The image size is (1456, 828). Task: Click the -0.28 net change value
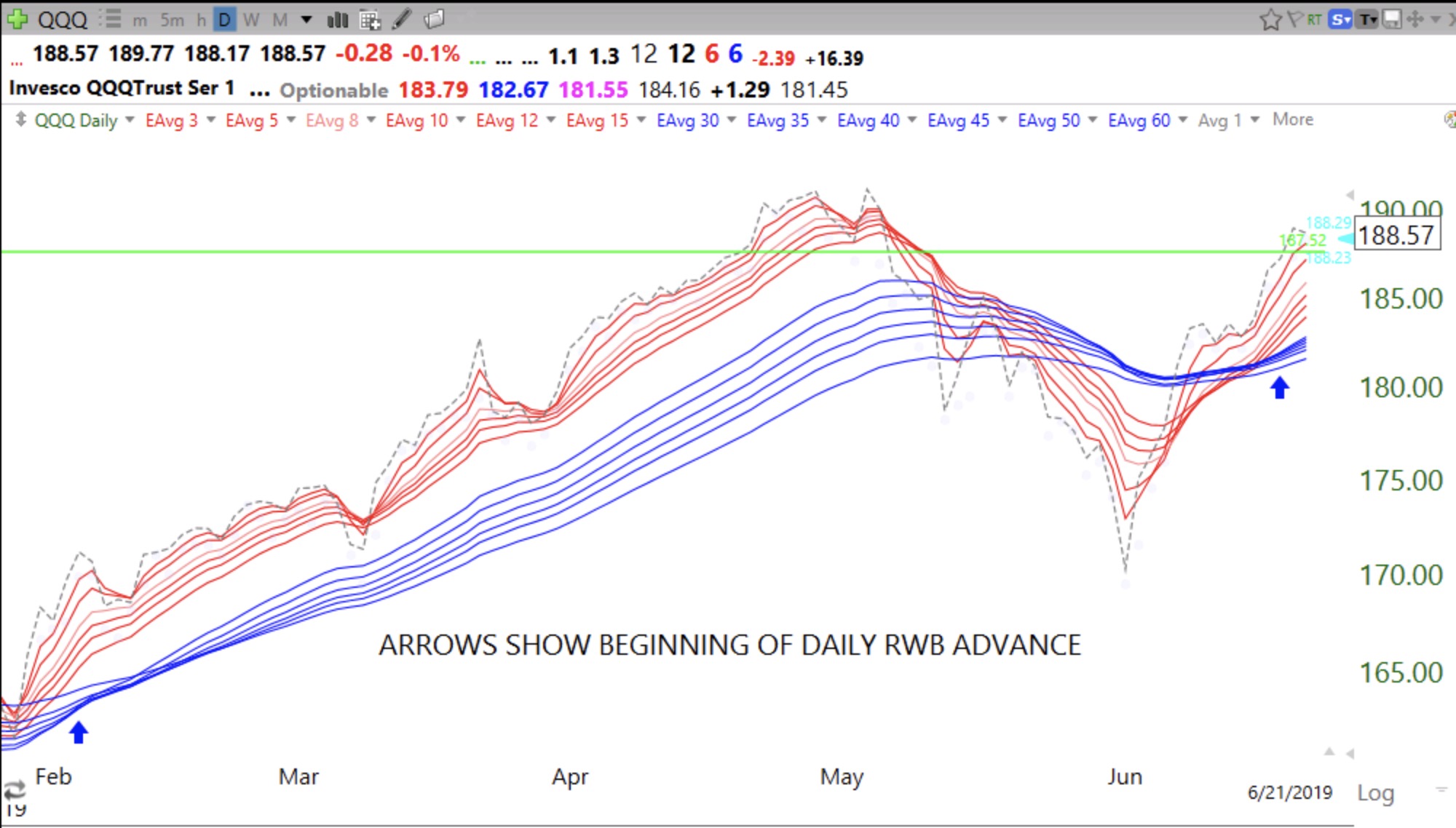(364, 53)
